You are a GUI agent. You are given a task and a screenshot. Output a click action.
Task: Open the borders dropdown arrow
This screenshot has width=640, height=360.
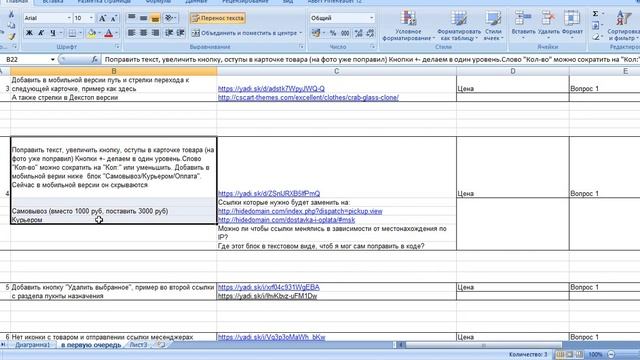(80, 33)
